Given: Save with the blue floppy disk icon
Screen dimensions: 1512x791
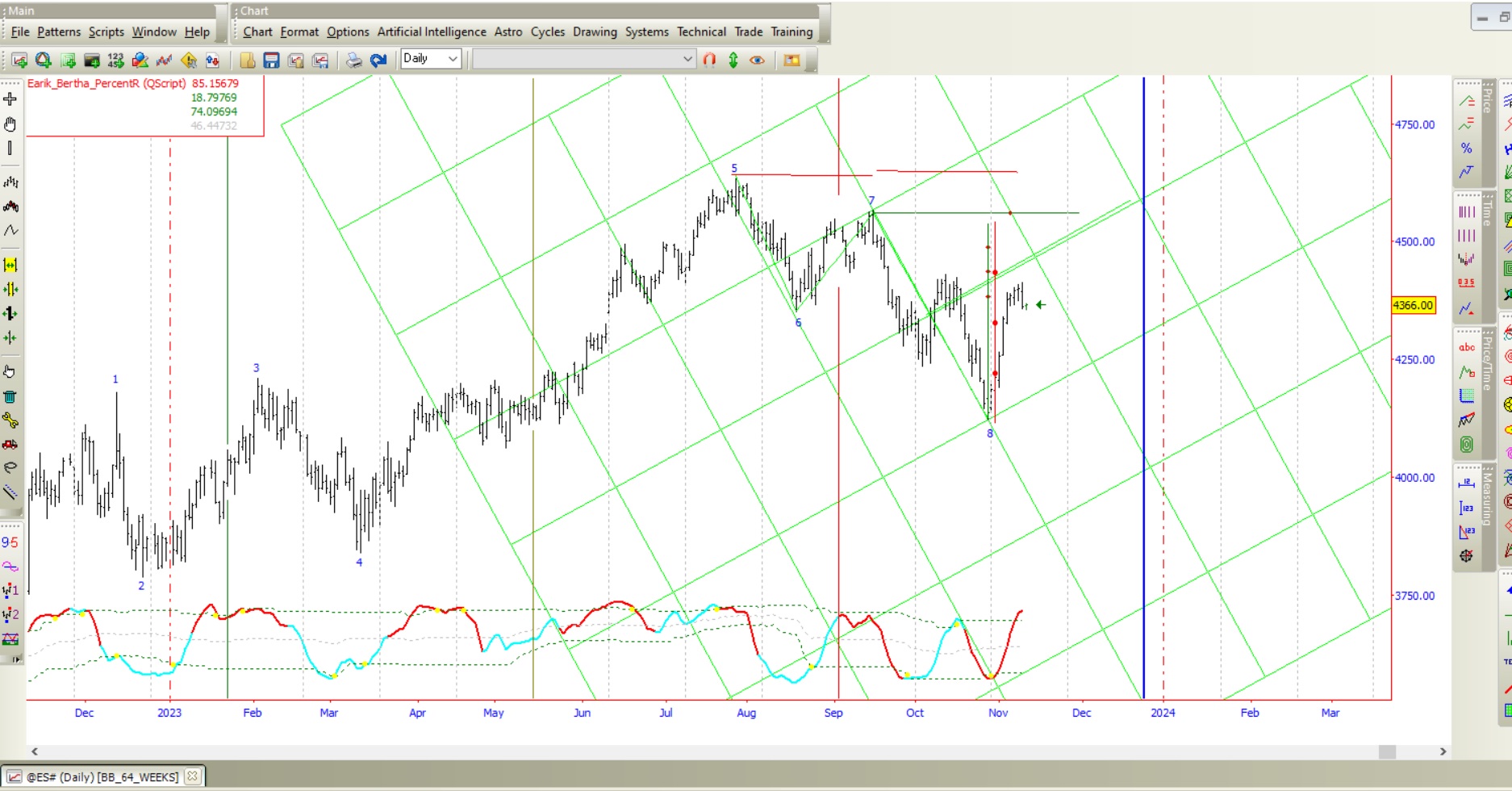Looking at the screenshot, I should (272, 61).
